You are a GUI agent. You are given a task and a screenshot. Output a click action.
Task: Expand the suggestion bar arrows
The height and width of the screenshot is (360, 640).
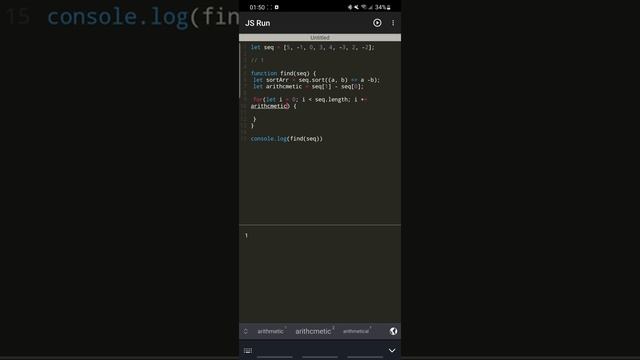point(245,331)
